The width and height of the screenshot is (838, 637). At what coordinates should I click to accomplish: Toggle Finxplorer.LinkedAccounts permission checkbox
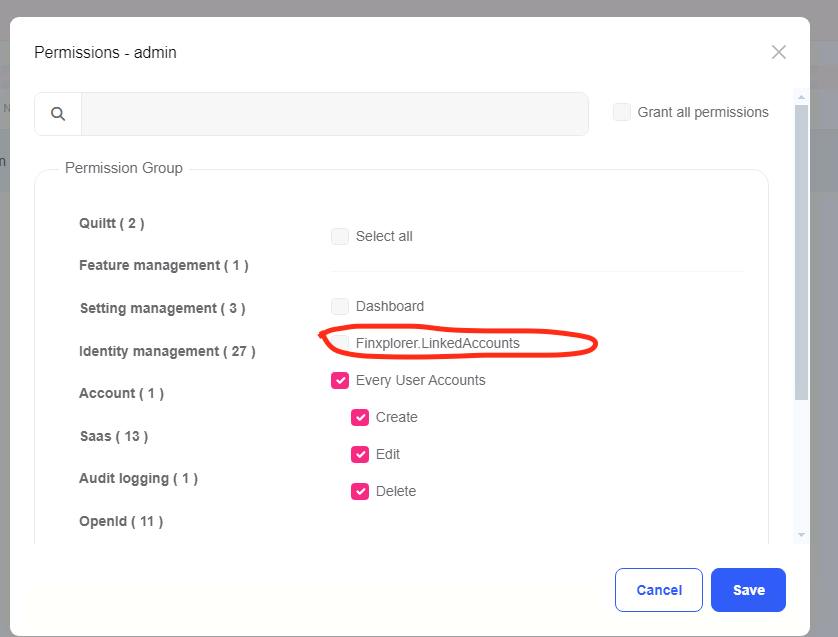click(x=340, y=343)
